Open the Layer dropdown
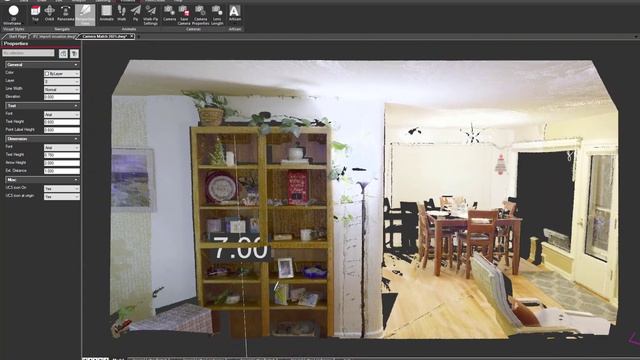 pos(62,82)
